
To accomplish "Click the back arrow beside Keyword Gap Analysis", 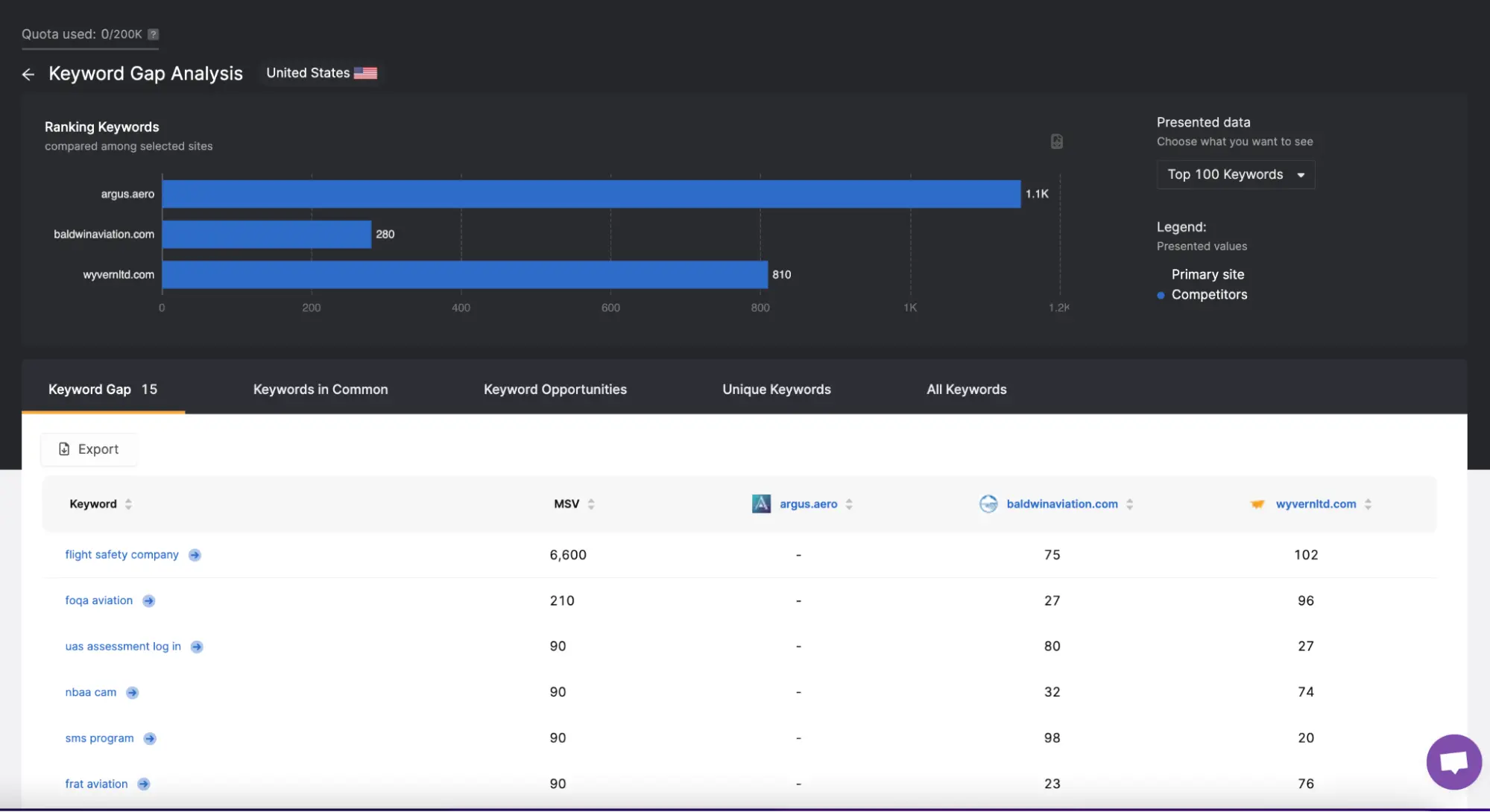I will coord(28,74).
